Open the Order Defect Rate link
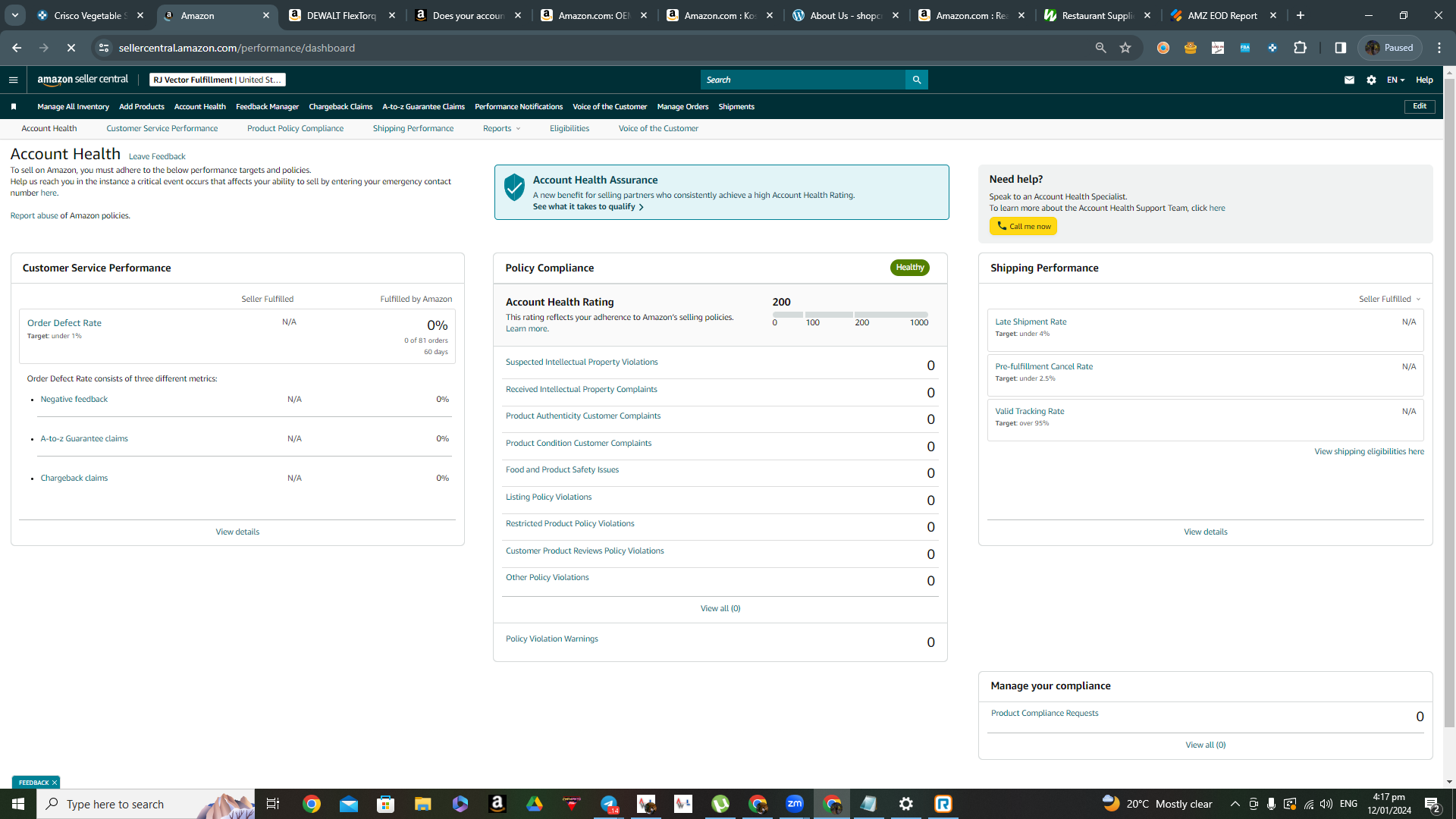Screen dimensions: 1456x819 click(x=64, y=323)
